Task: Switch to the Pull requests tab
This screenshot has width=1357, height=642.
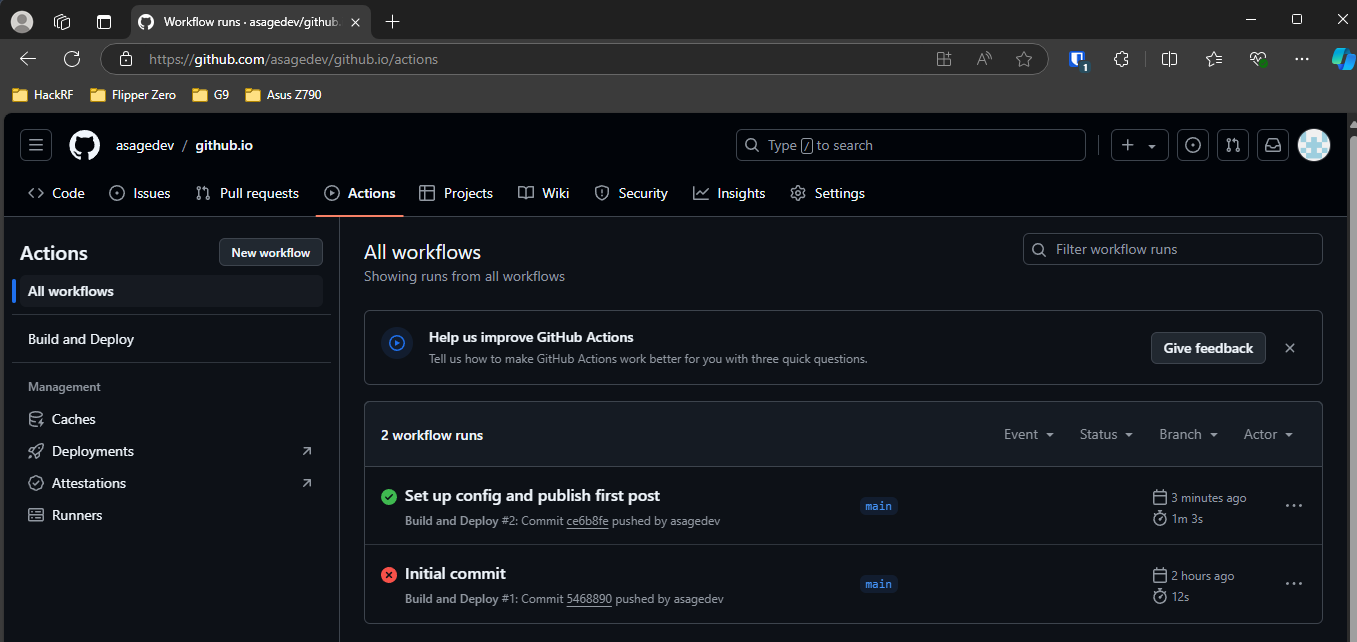Action: [247, 193]
